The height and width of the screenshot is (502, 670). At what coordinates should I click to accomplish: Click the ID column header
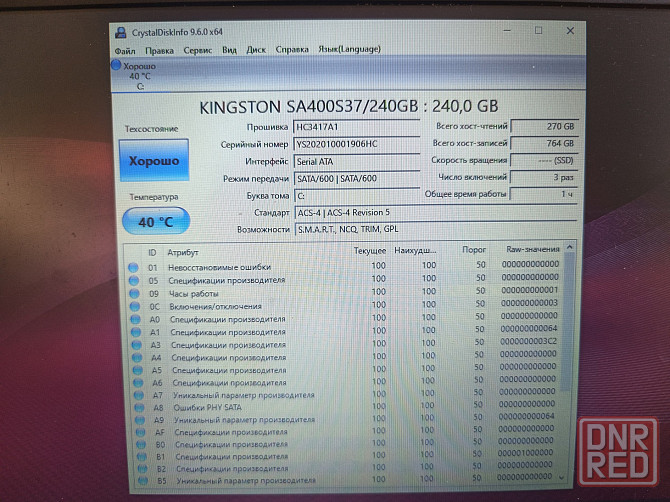pos(152,253)
